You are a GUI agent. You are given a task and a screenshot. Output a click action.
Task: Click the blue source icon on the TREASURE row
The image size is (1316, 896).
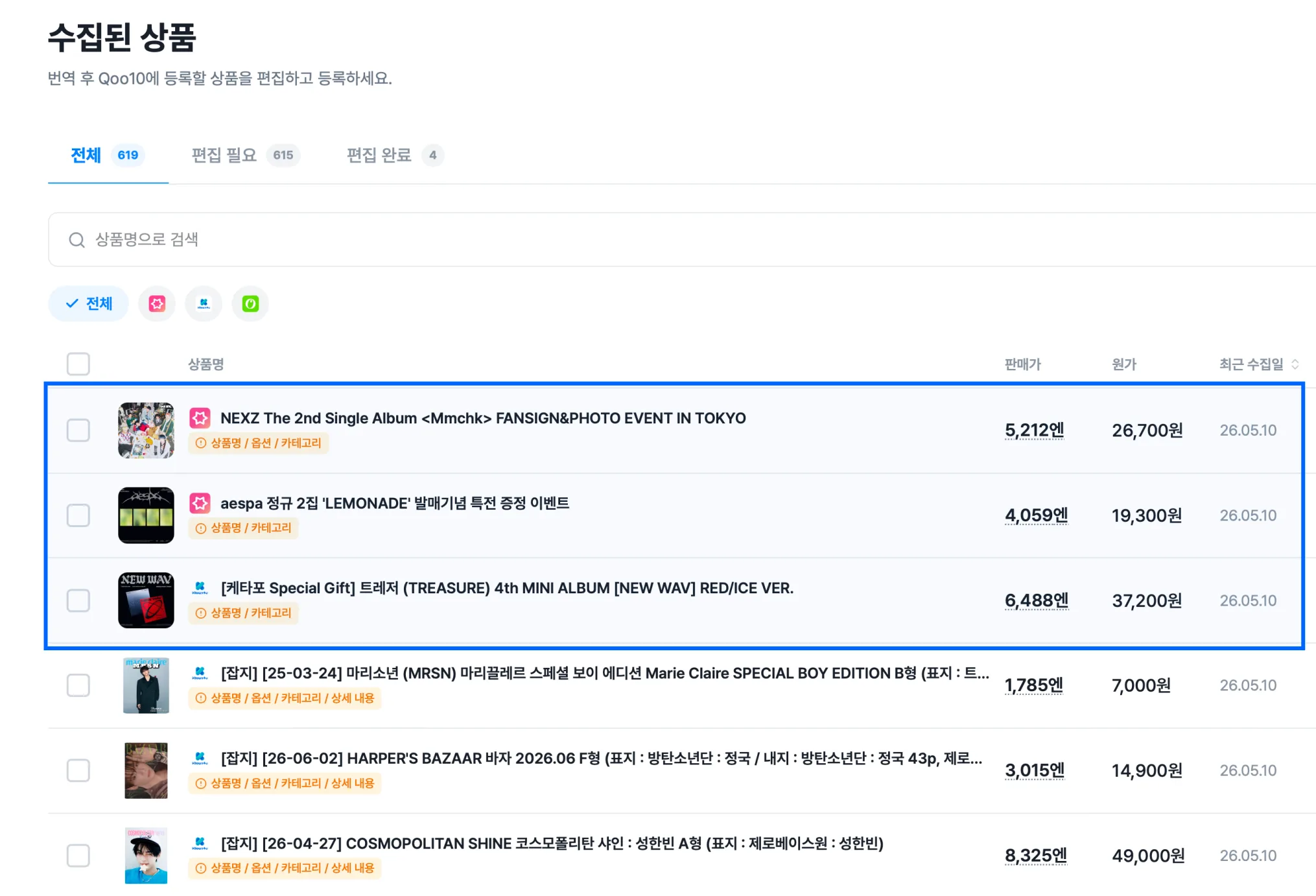click(200, 588)
